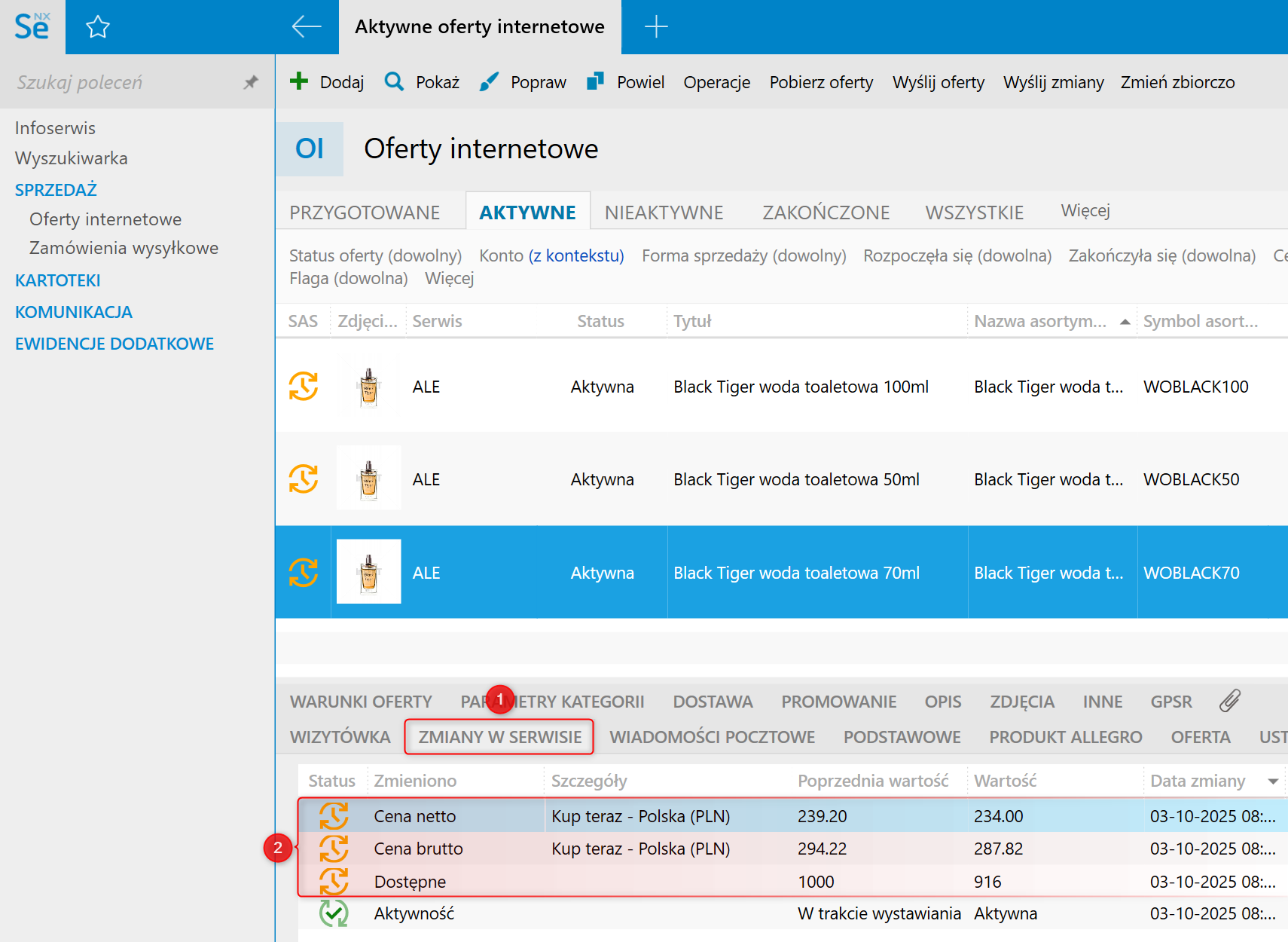Expand the SPRZEDAŻ sidebar section
This screenshot has width=1288, height=942.
(x=56, y=190)
